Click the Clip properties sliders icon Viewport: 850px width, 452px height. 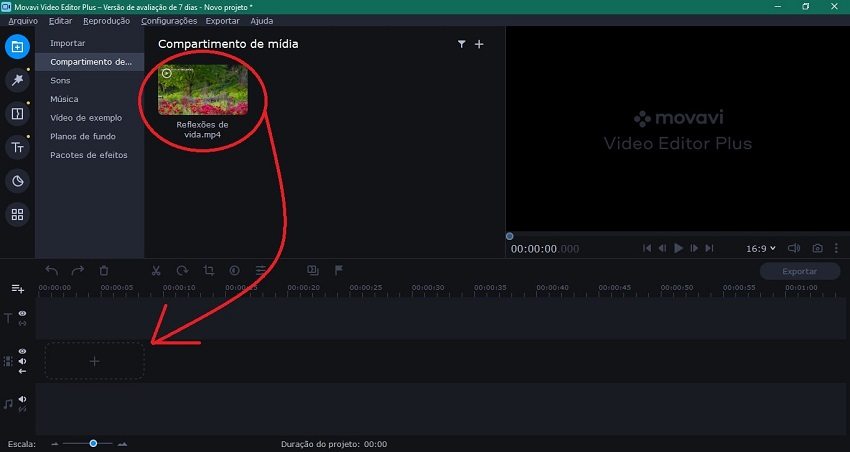point(261,270)
